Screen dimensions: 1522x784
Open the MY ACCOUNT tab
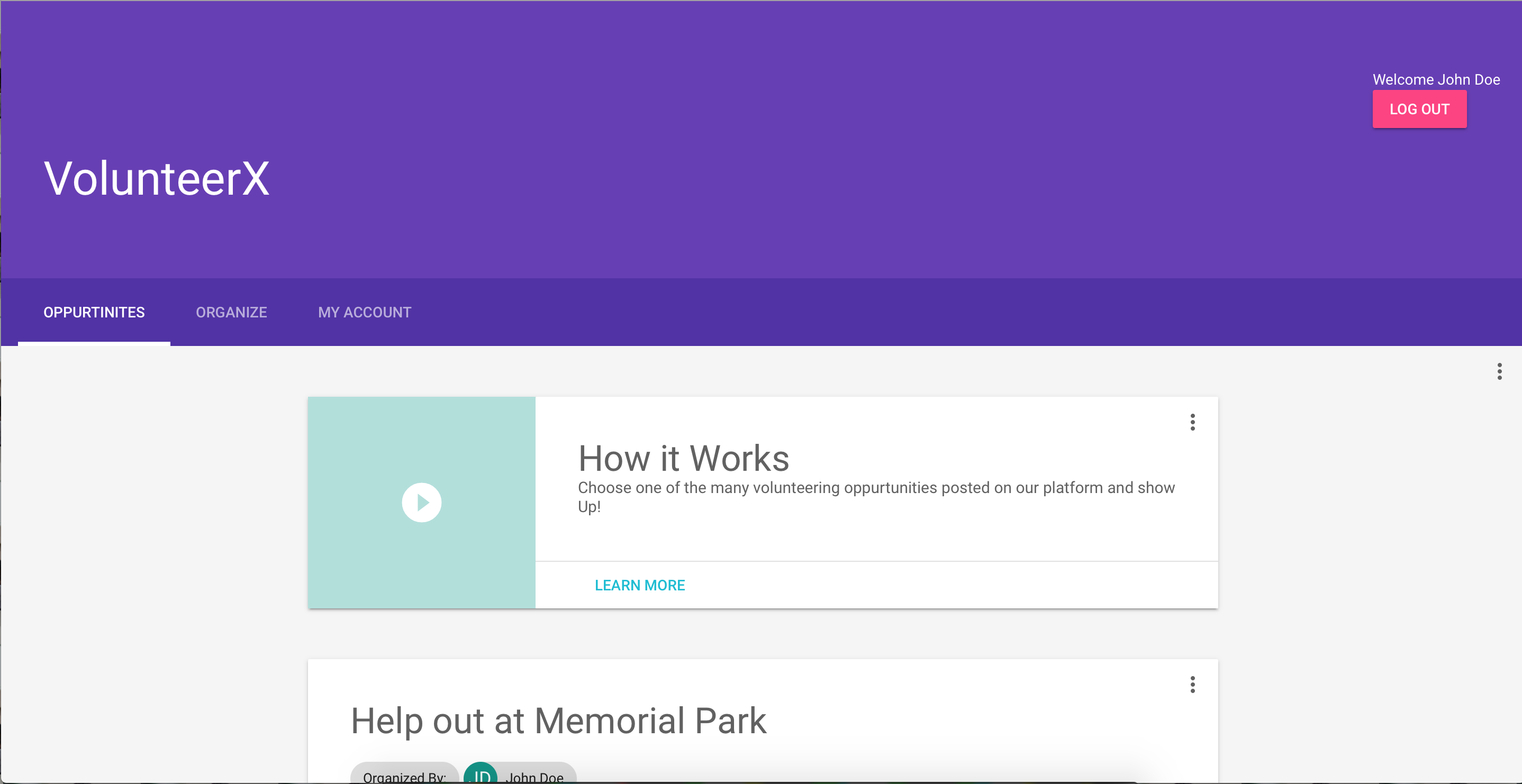364,312
